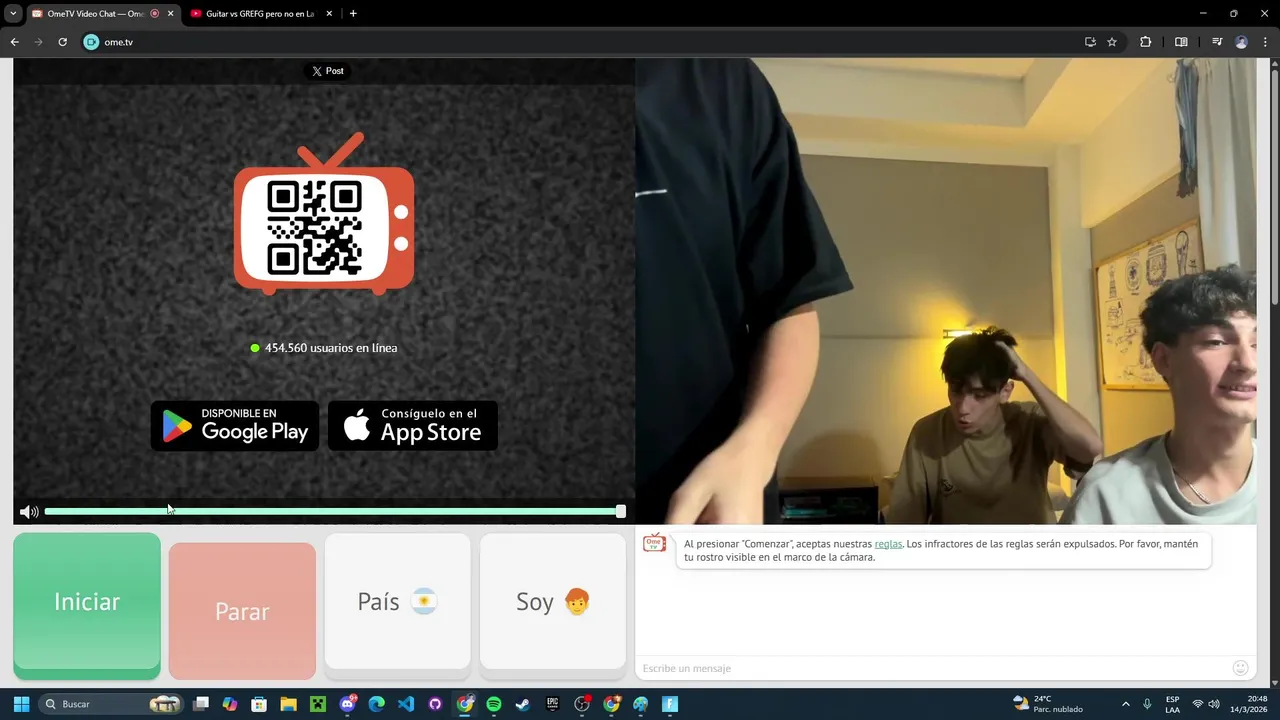Open the media controls icon
Viewport: 1280px width, 720px height.
pyautogui.click(x=1217, y=42)
